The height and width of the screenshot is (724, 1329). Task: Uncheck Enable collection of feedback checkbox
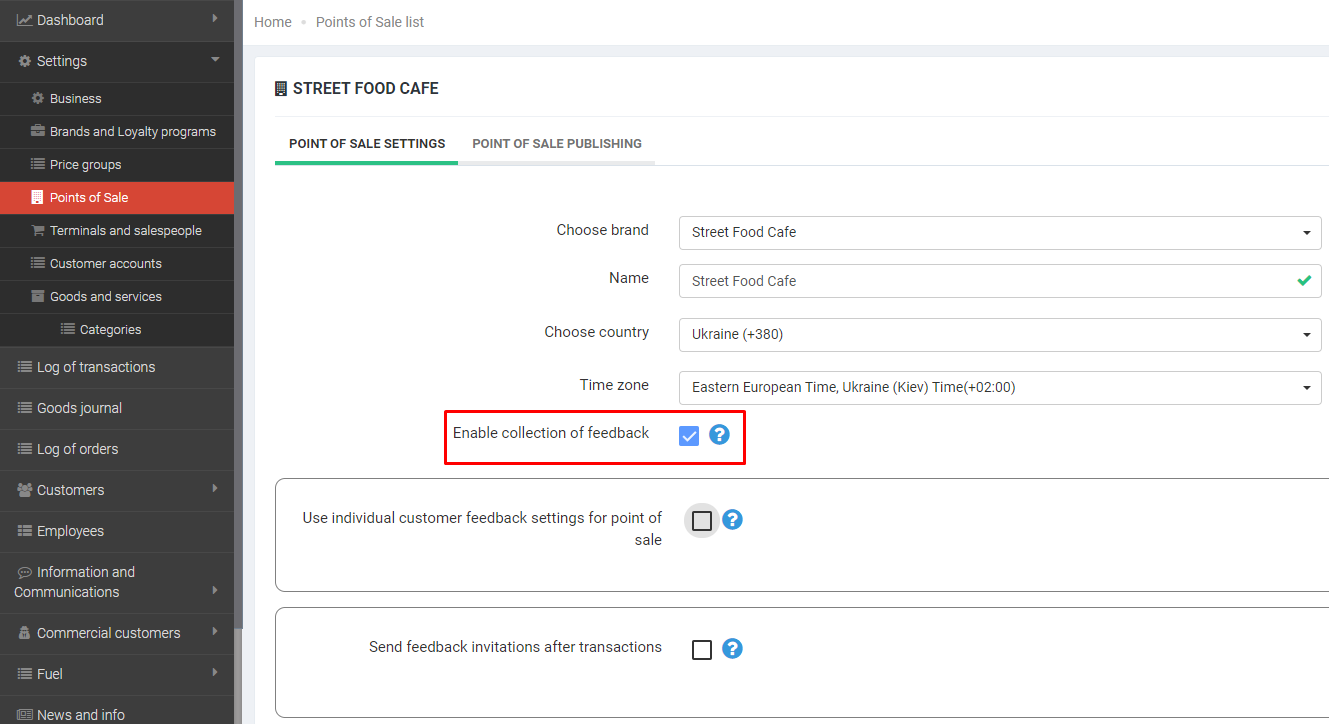pos(689,435)
